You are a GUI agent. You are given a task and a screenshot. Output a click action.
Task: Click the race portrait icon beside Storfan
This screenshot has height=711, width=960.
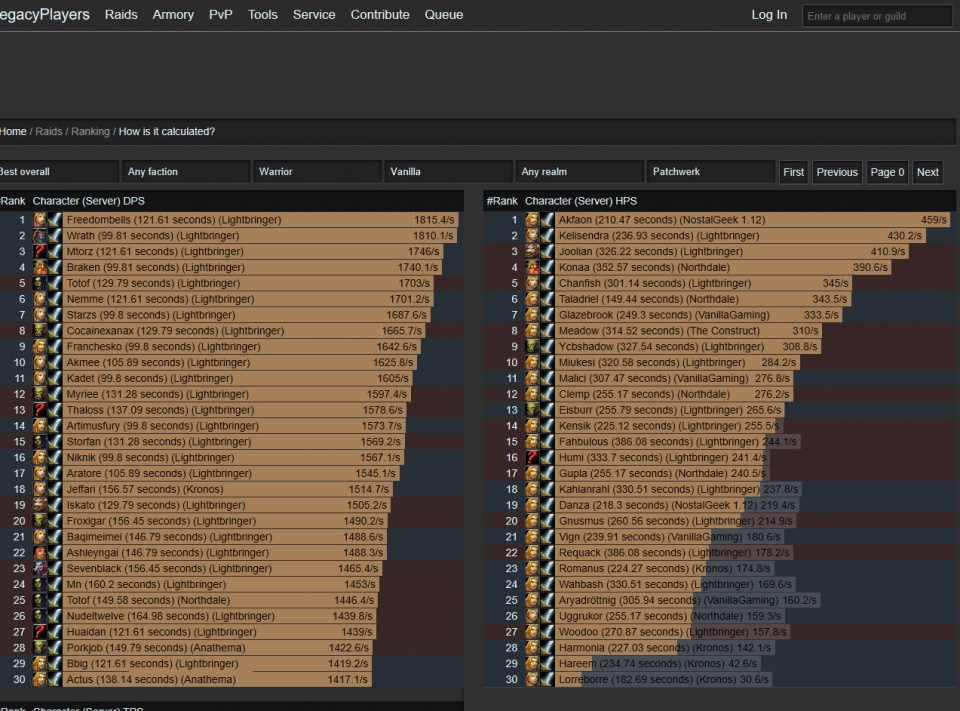[40, 442]
